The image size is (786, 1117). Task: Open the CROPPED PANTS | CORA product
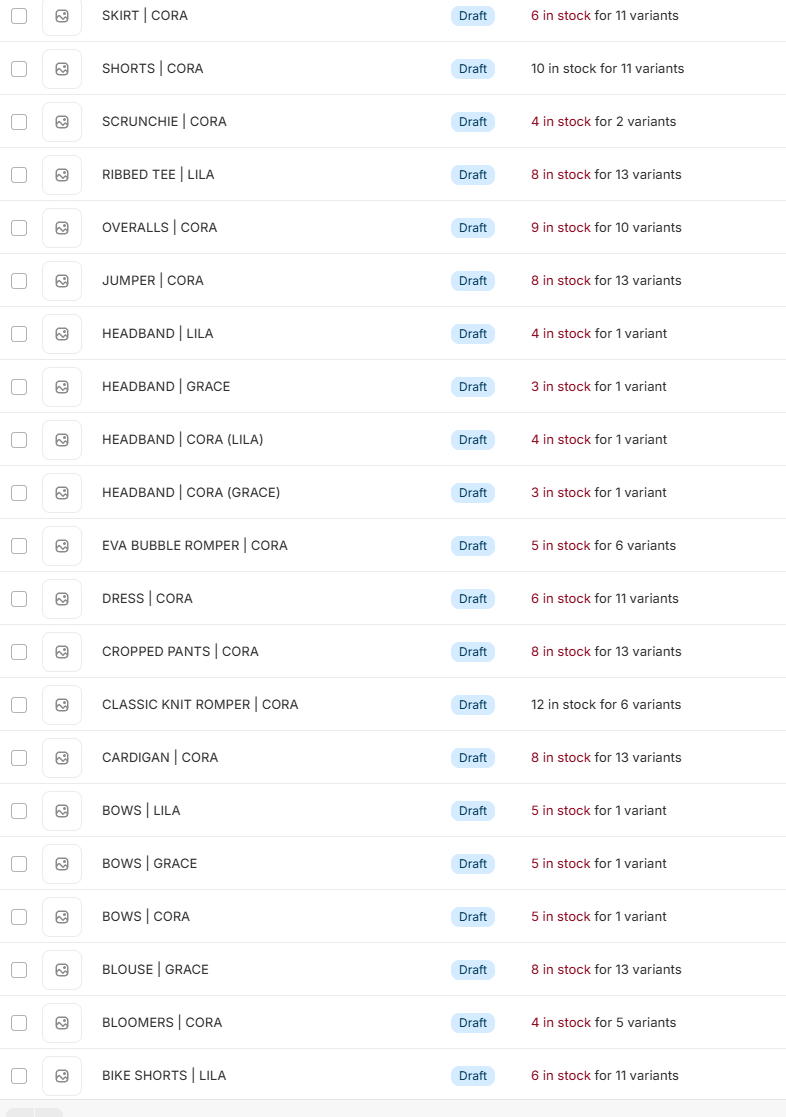180,652
